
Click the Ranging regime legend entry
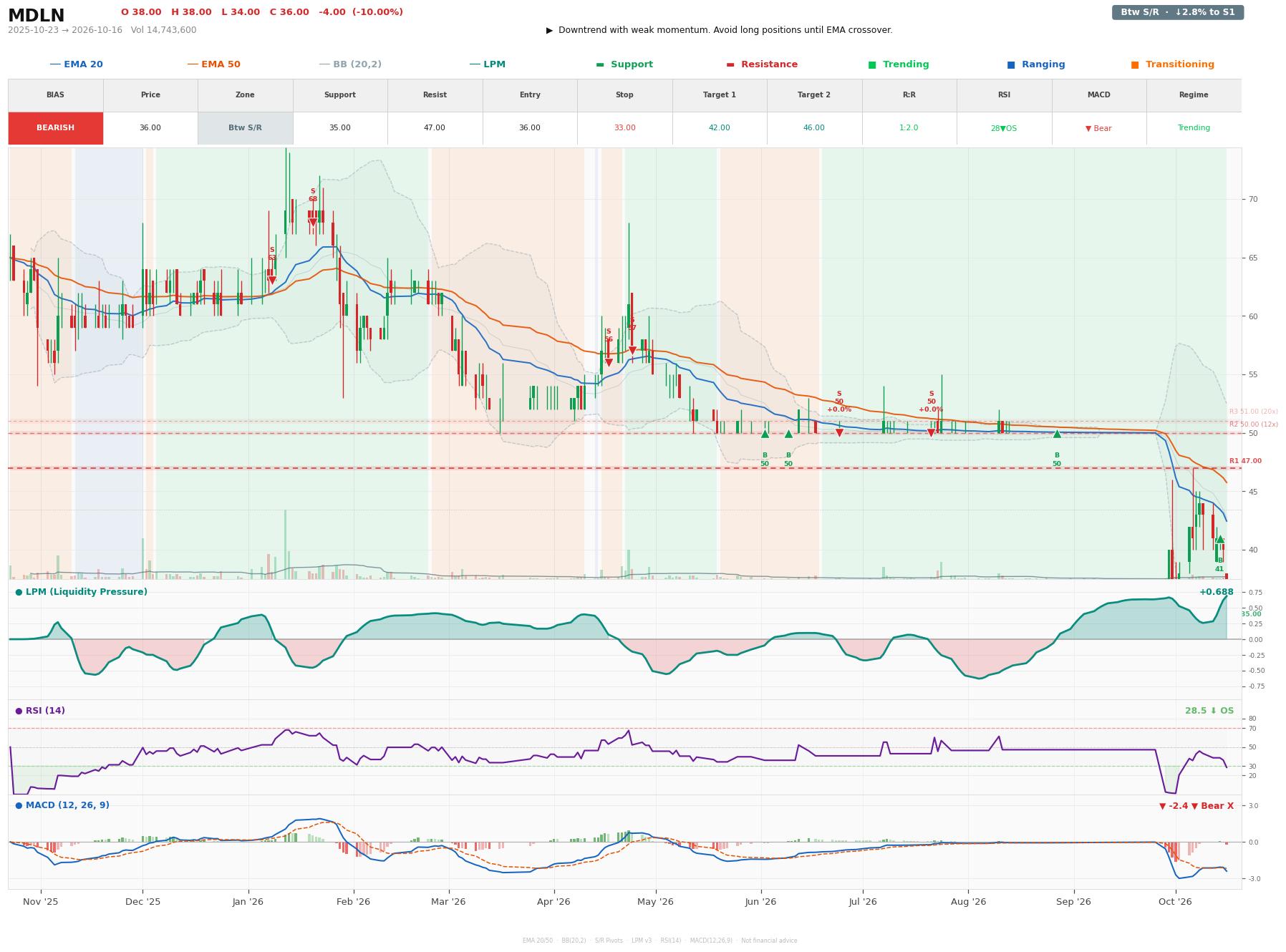(1036, 64)
